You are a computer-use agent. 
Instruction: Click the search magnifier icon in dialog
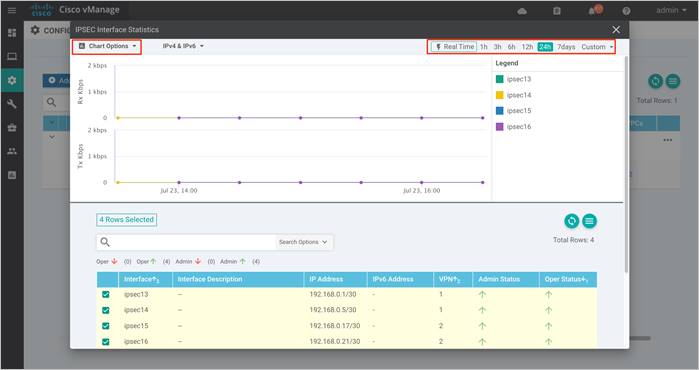pyautogui.click(x=105, y=242)
